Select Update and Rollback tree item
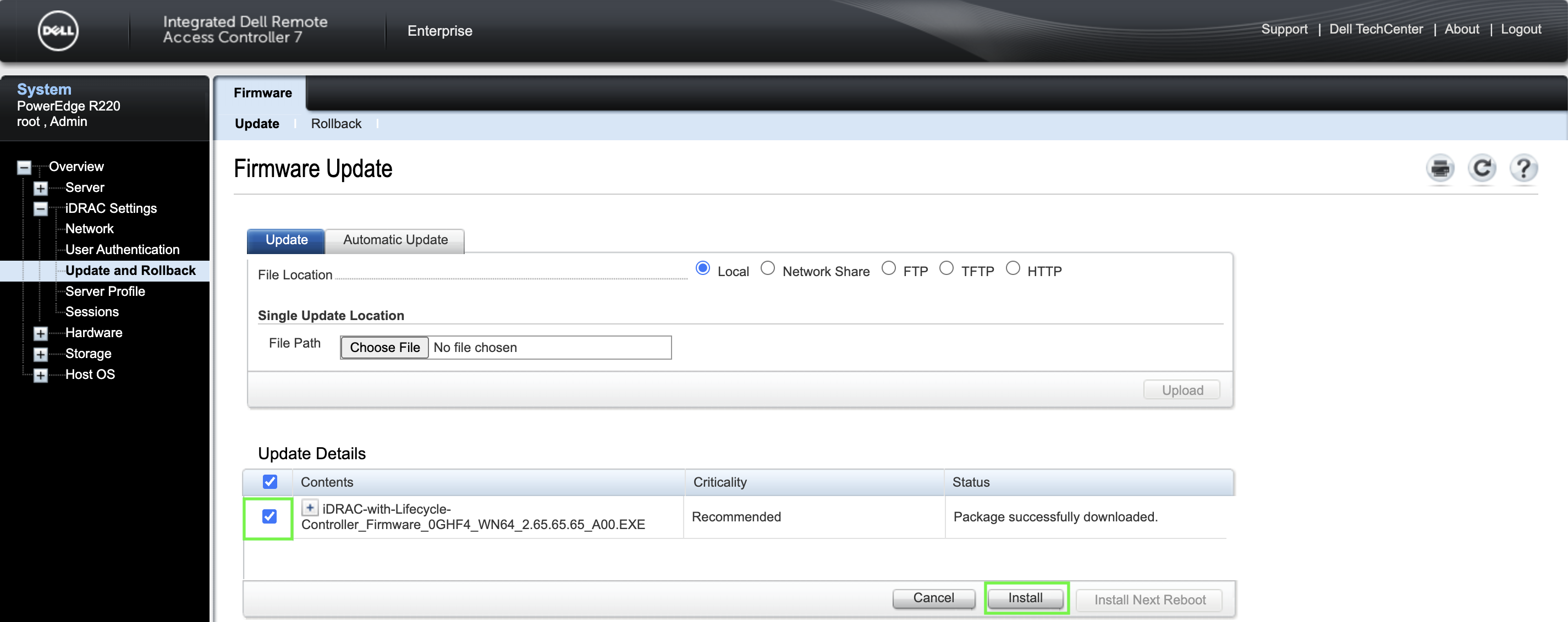 point(130,270)
